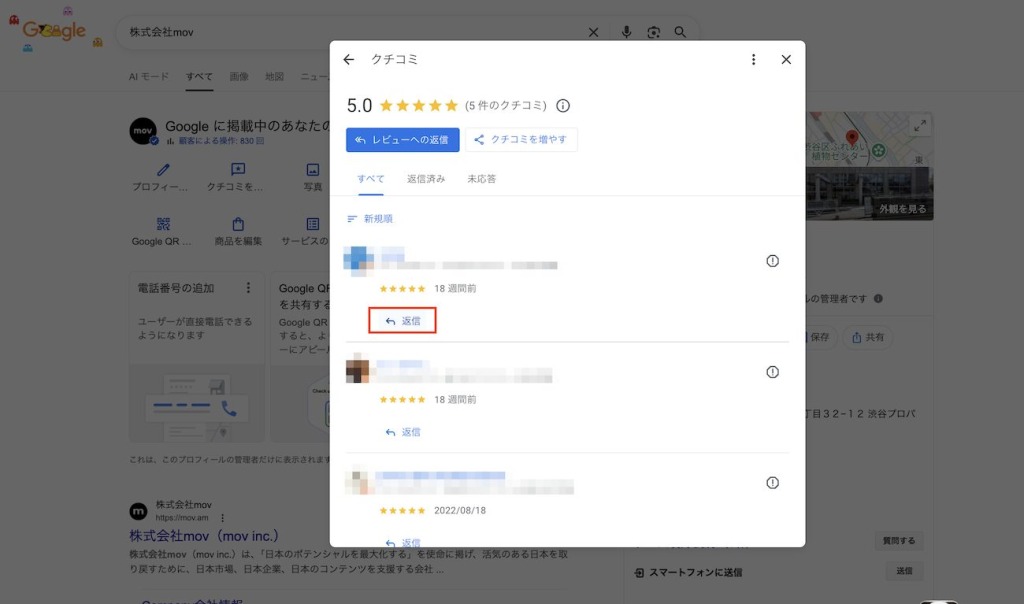
Task: Click the info icon on the second review
Action: [x=772, y=372]
